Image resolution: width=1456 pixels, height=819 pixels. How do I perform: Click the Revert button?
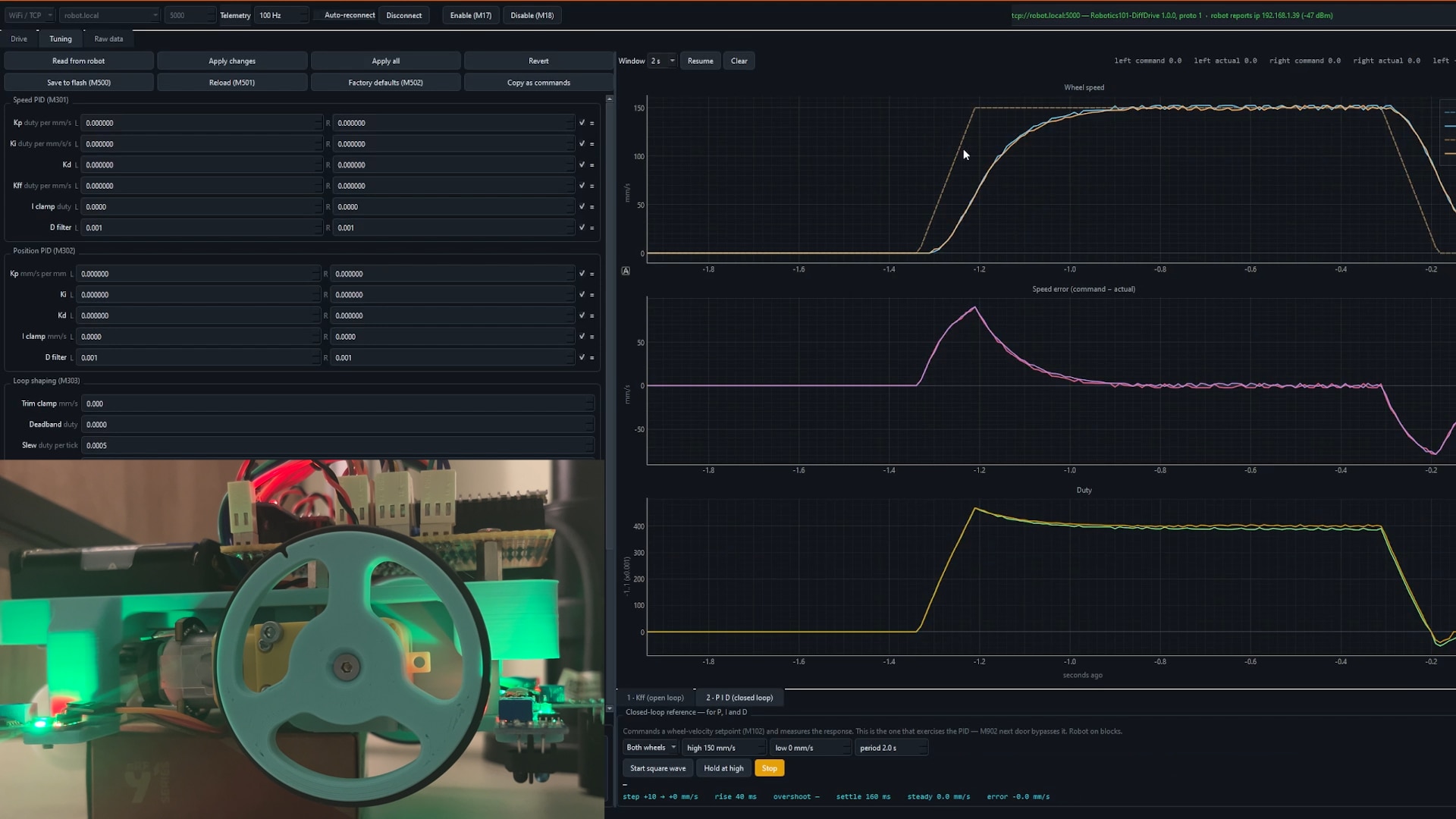pos(538,61)
